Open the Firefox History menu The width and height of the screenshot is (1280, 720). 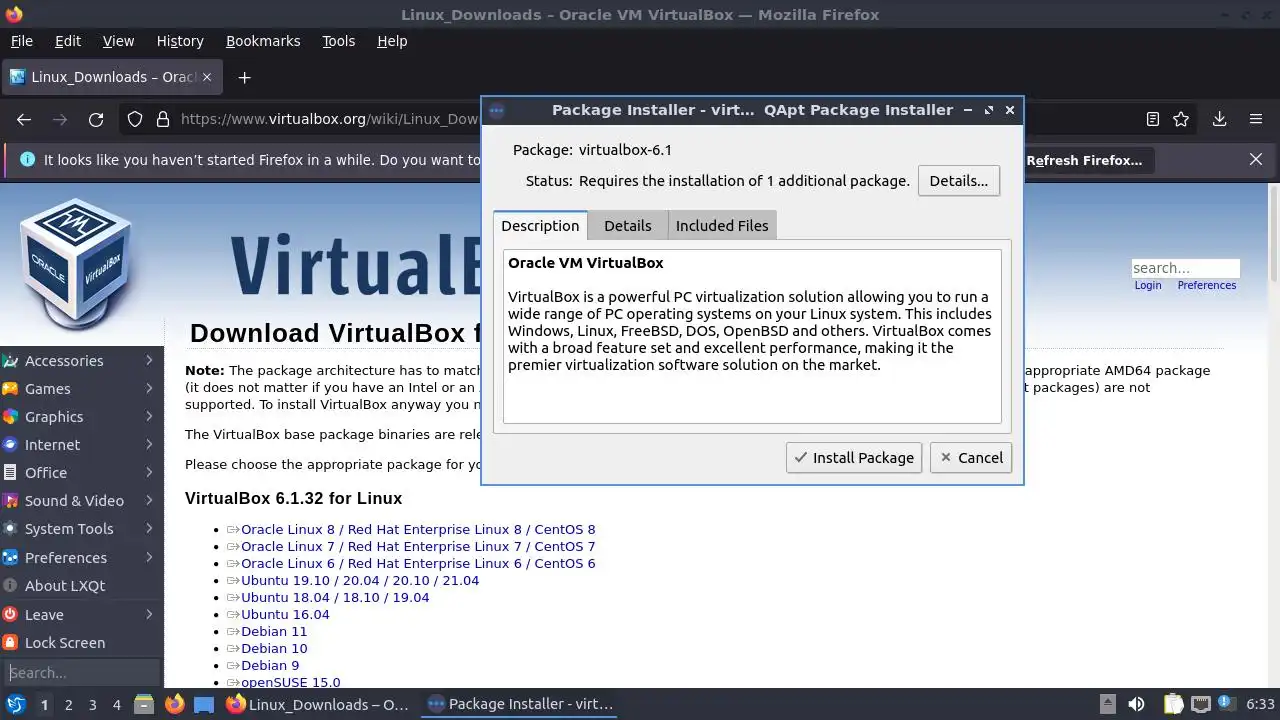tap(180, 41)
